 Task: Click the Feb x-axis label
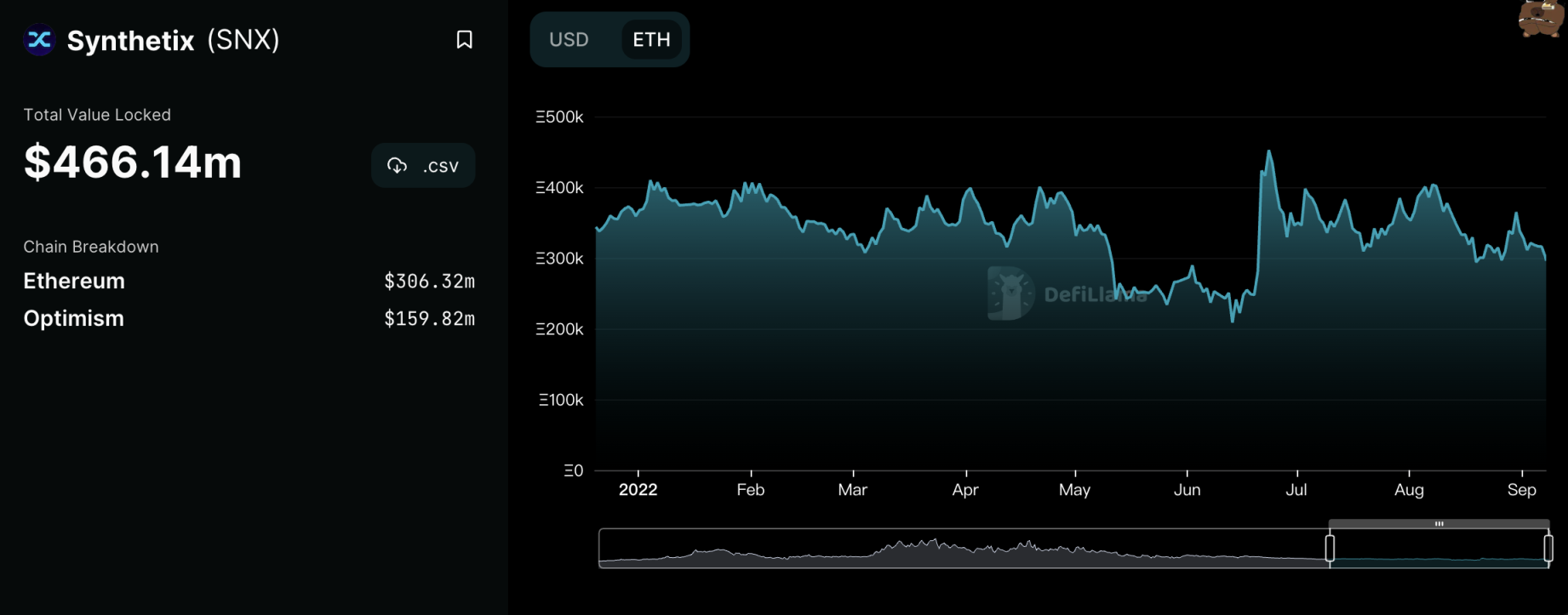(x=751, y=490)
